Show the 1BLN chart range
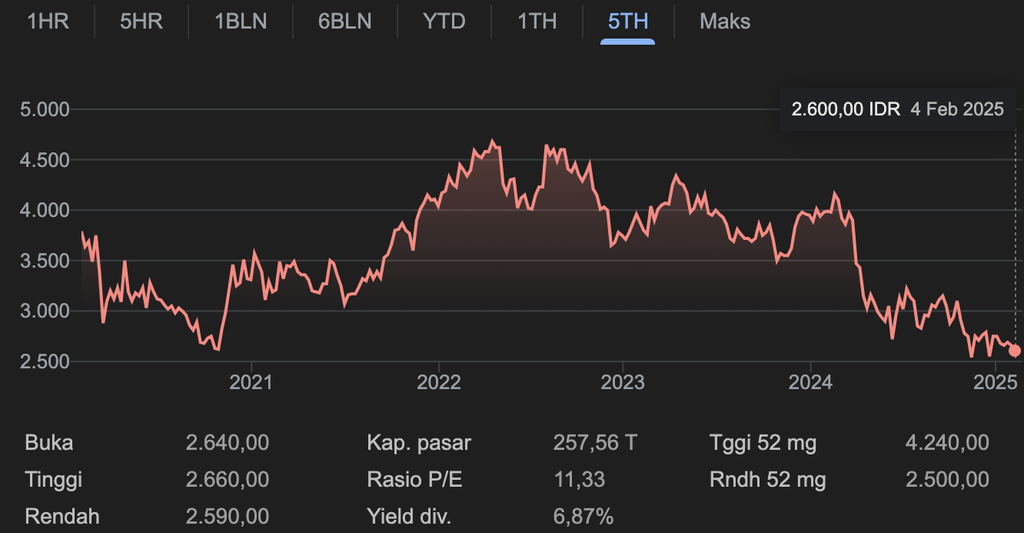The image size is (1024, 533). pos(241,21)
